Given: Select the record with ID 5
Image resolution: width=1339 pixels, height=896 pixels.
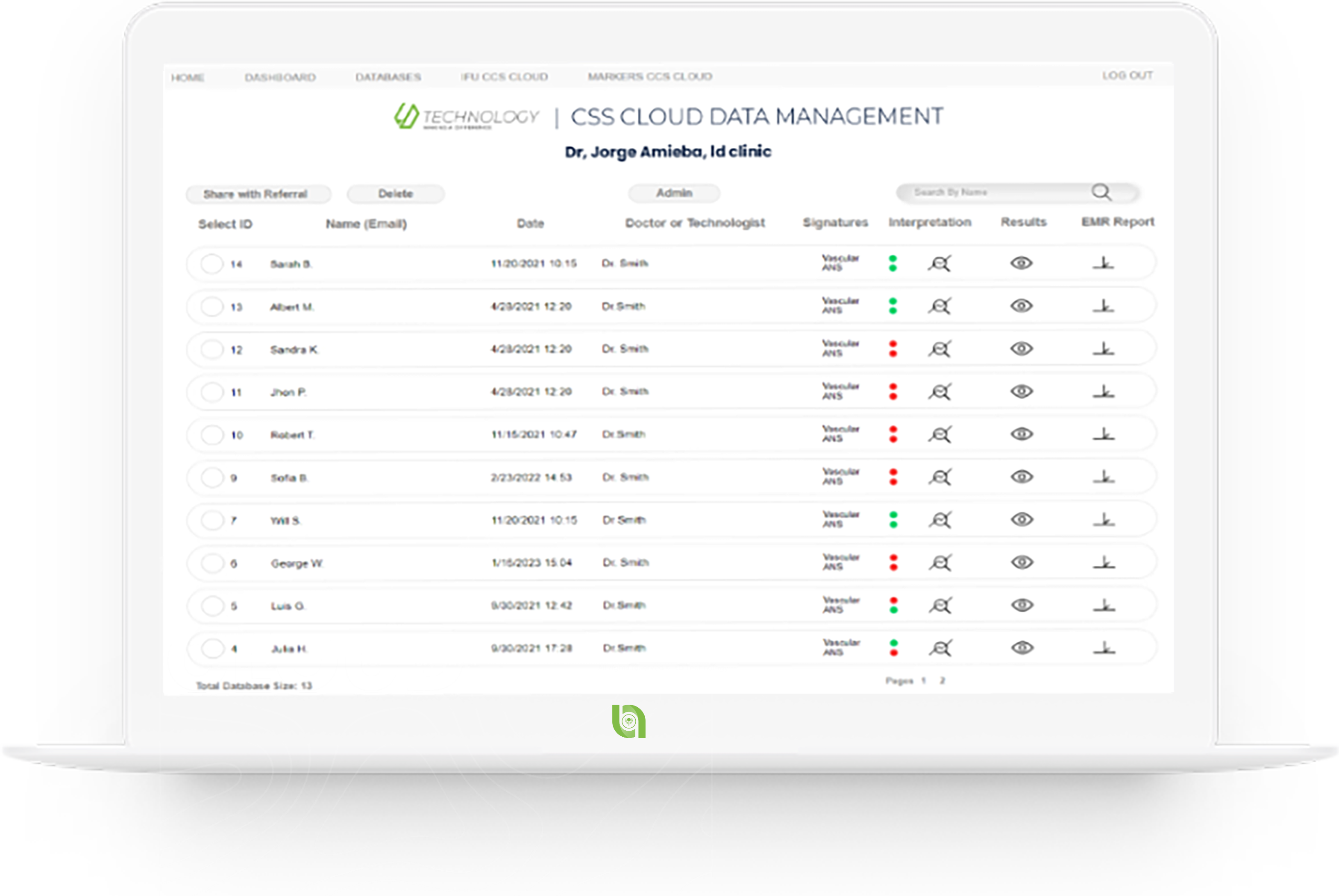Looking at the screenshot, I should (x=213, y=606).
